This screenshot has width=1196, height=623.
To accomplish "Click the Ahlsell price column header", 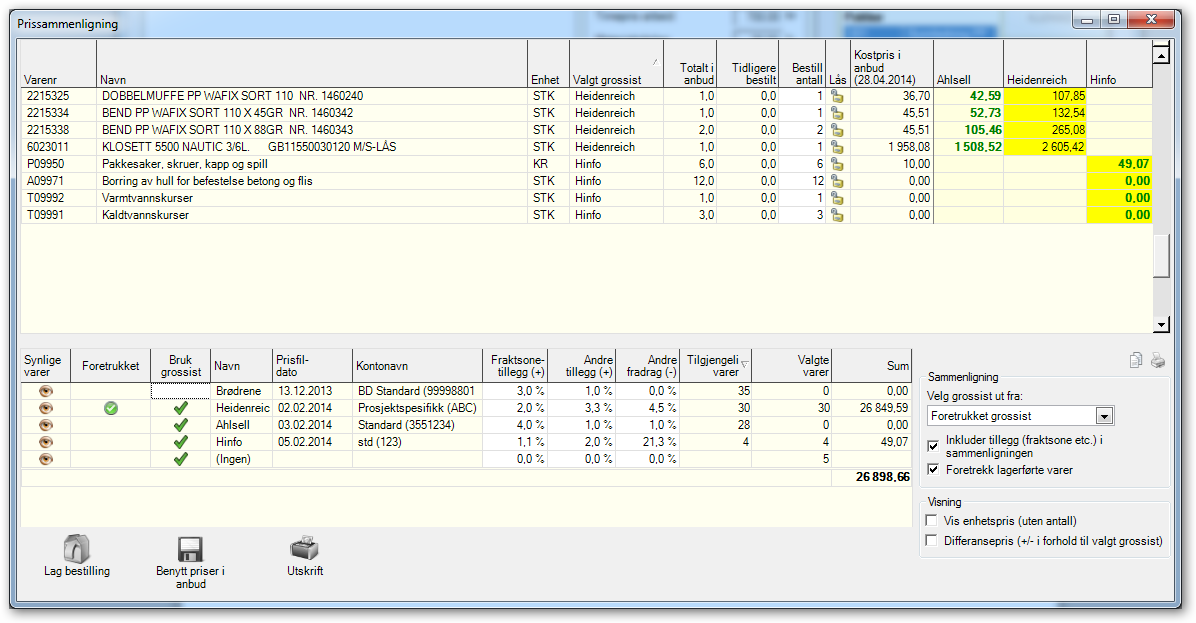I will coord(969,63).
